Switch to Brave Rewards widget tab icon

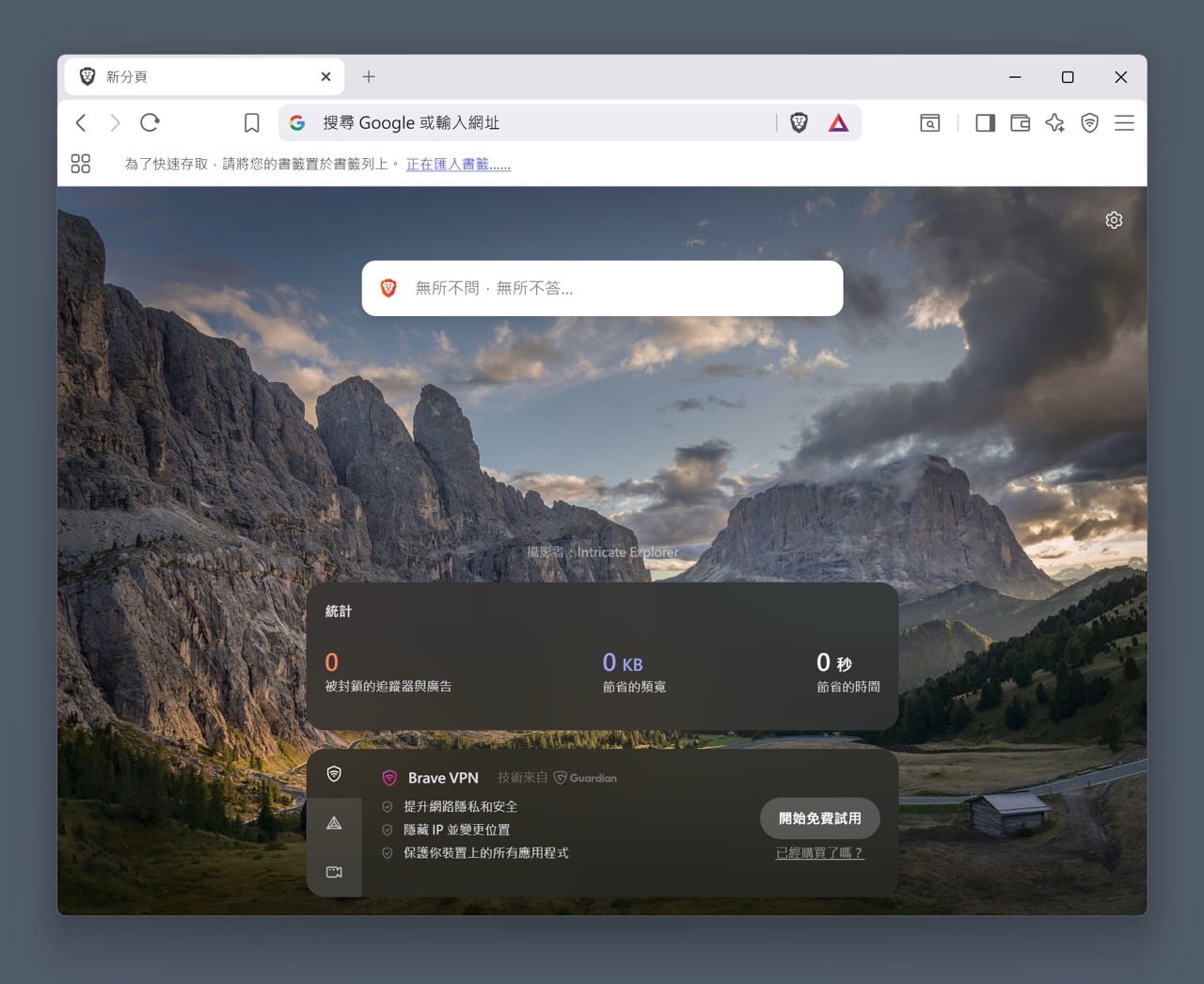tap(334, 823)
